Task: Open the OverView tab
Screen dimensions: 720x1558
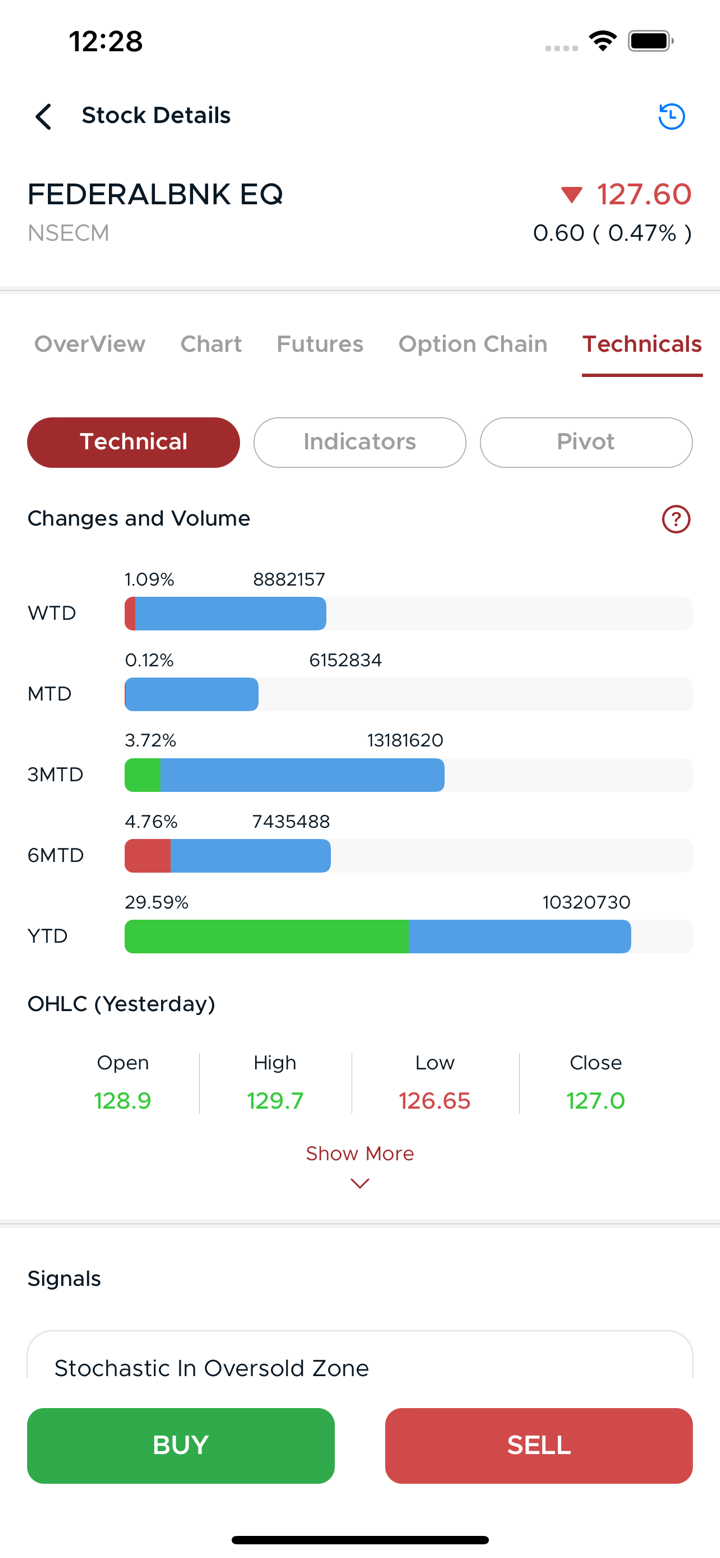Action: (90, 344)
